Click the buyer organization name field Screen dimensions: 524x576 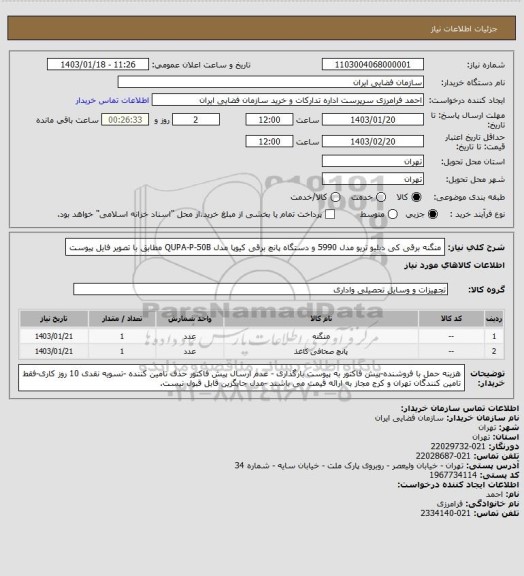point(270,82)
